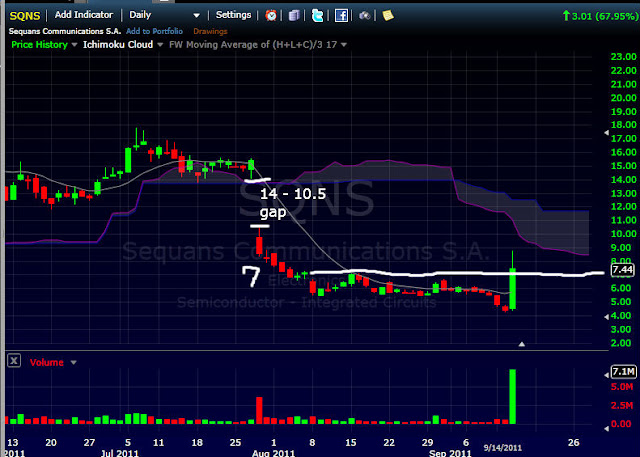The image size is (640, 457).
Task: Click the lower price-scale triangle marker near 4.00
Action: (607, 317)
